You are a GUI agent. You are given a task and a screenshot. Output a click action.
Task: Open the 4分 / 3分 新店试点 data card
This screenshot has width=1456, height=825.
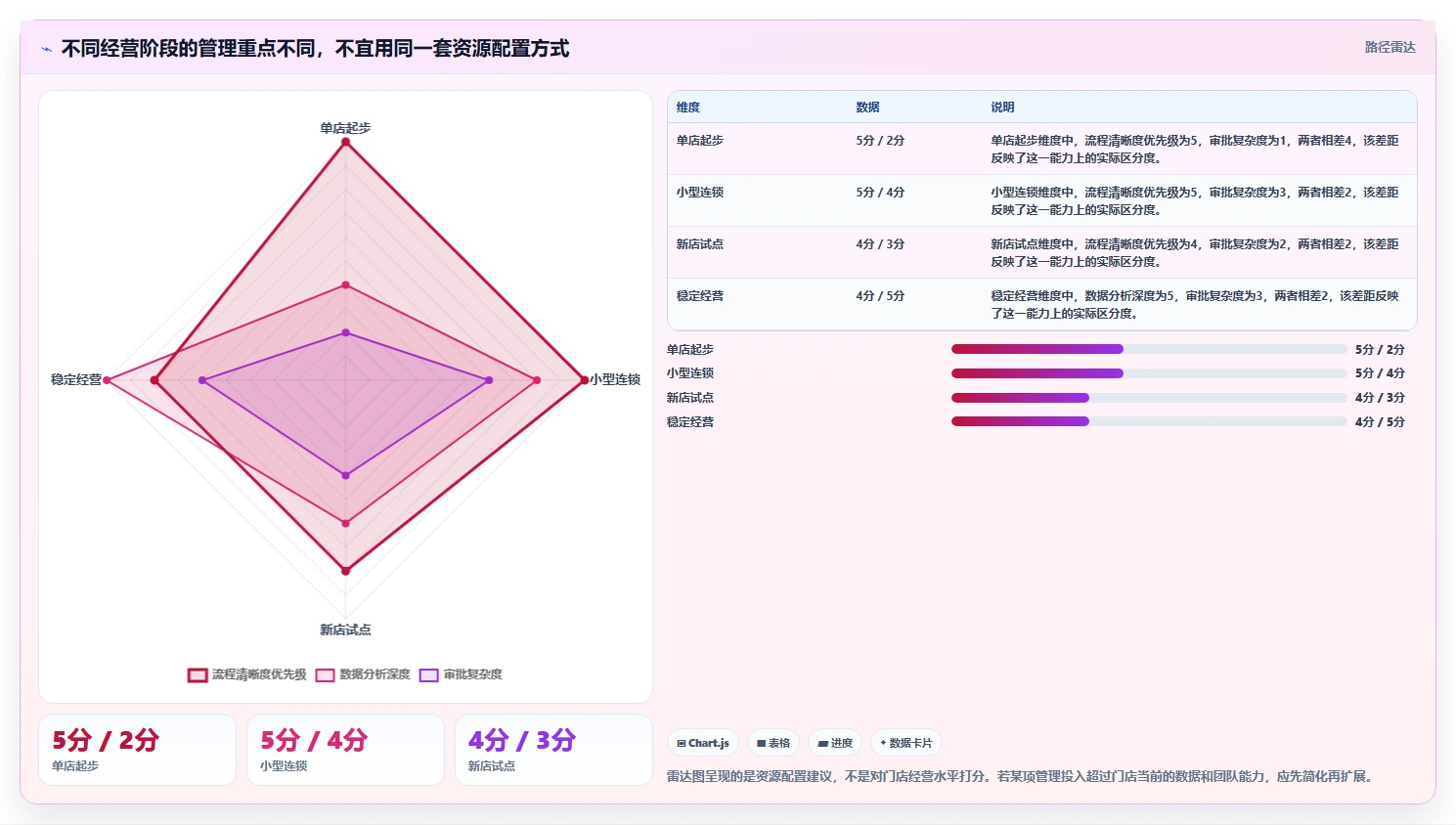[553, 750]
